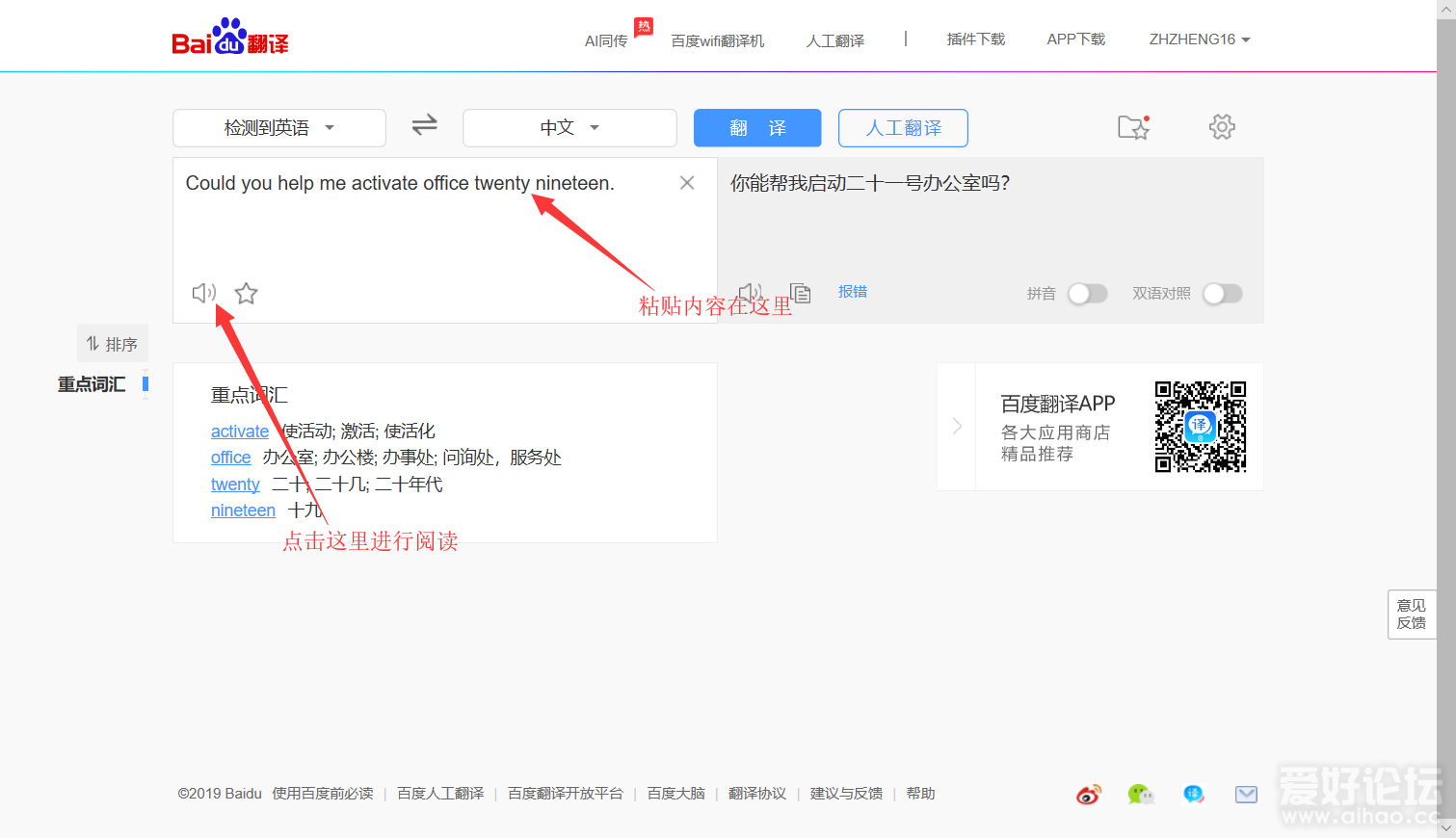Open translation settings with the gear icon
The image size is (1456, 838).
click(1221, 126)
